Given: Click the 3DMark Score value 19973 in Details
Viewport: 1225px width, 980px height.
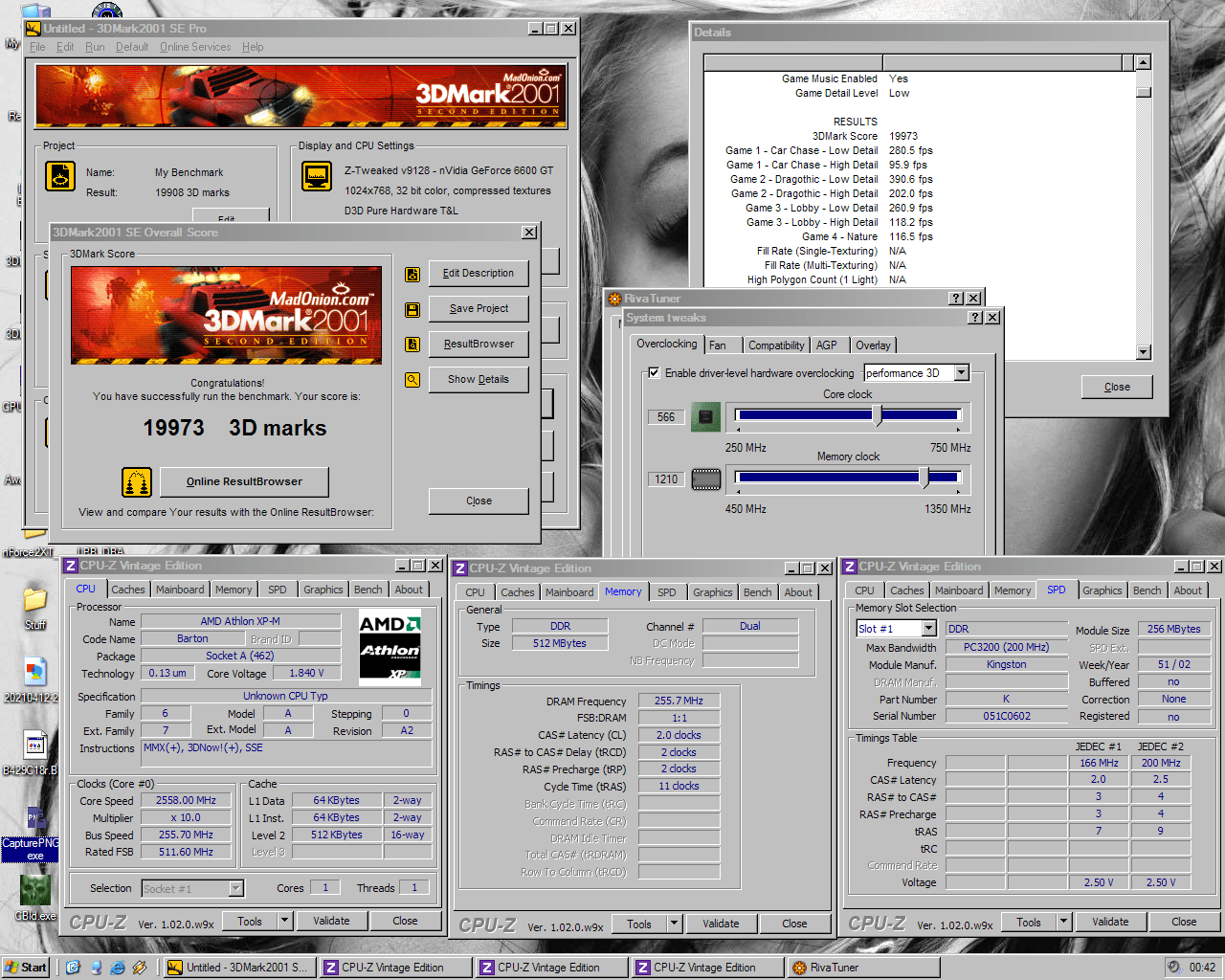Looking at the screenshot, I should (902, 136).
